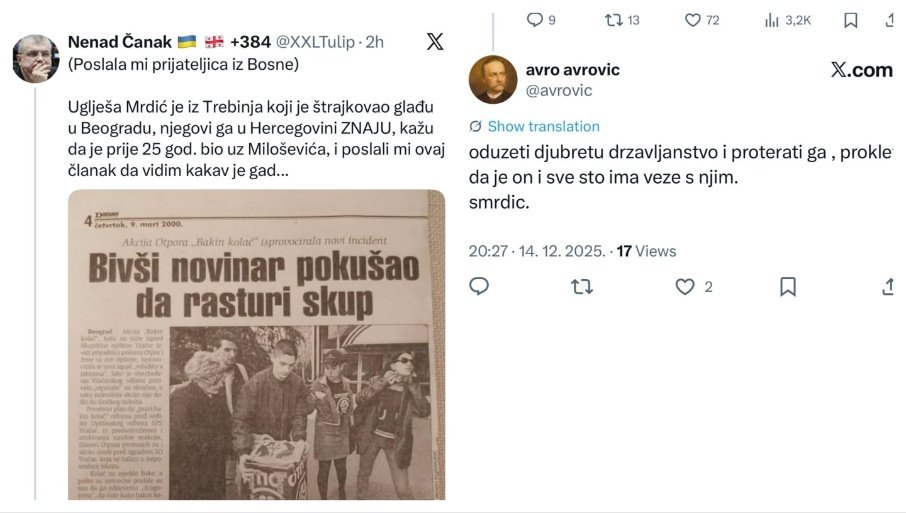Like the post with 72 likes
The image size is (906, 513).
click(x=693, y=20)
